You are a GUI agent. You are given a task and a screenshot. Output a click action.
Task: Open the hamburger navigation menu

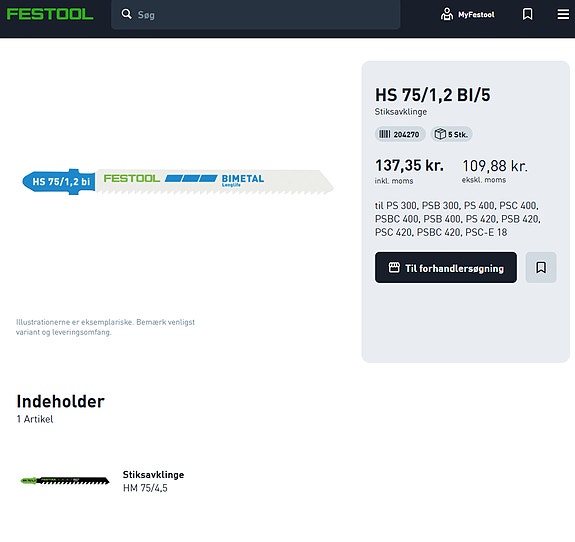pos(563,14)
